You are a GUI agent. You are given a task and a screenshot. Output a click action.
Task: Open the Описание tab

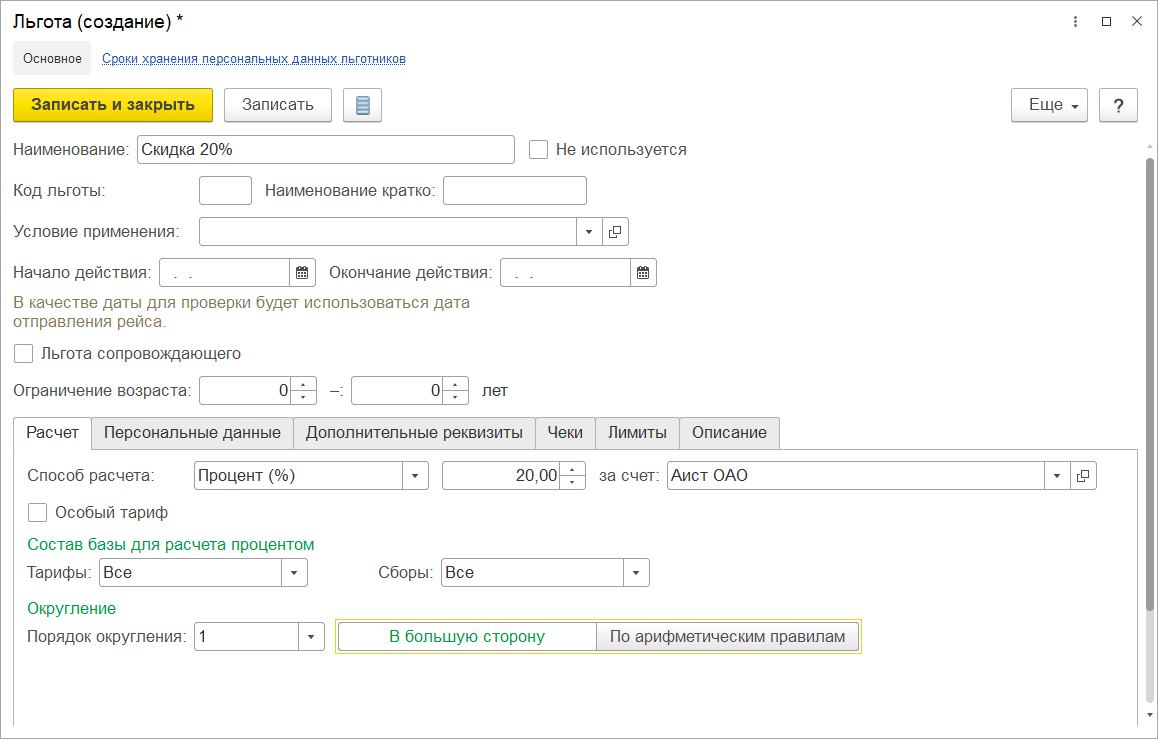pos(730,433)
